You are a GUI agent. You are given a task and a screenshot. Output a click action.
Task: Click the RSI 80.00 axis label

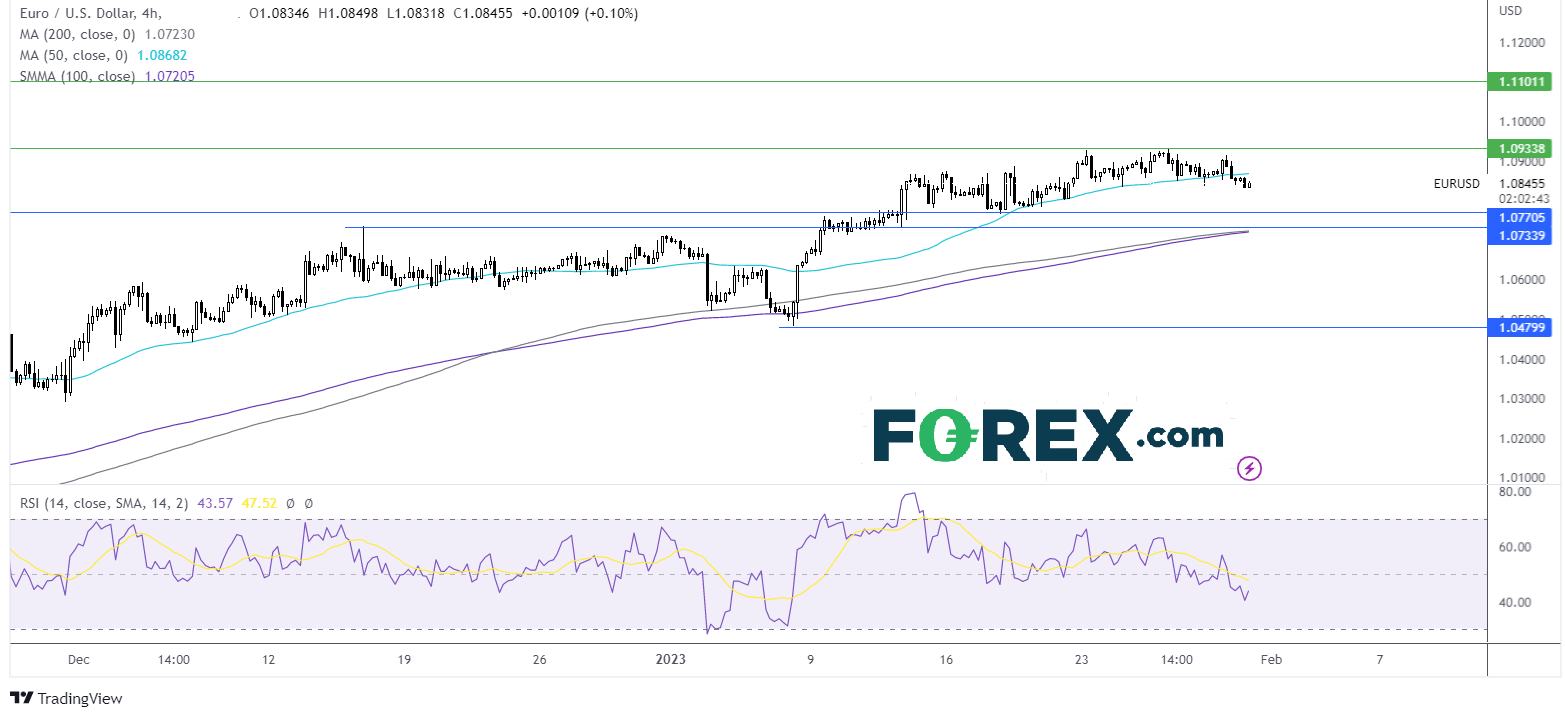(1516, 492)
